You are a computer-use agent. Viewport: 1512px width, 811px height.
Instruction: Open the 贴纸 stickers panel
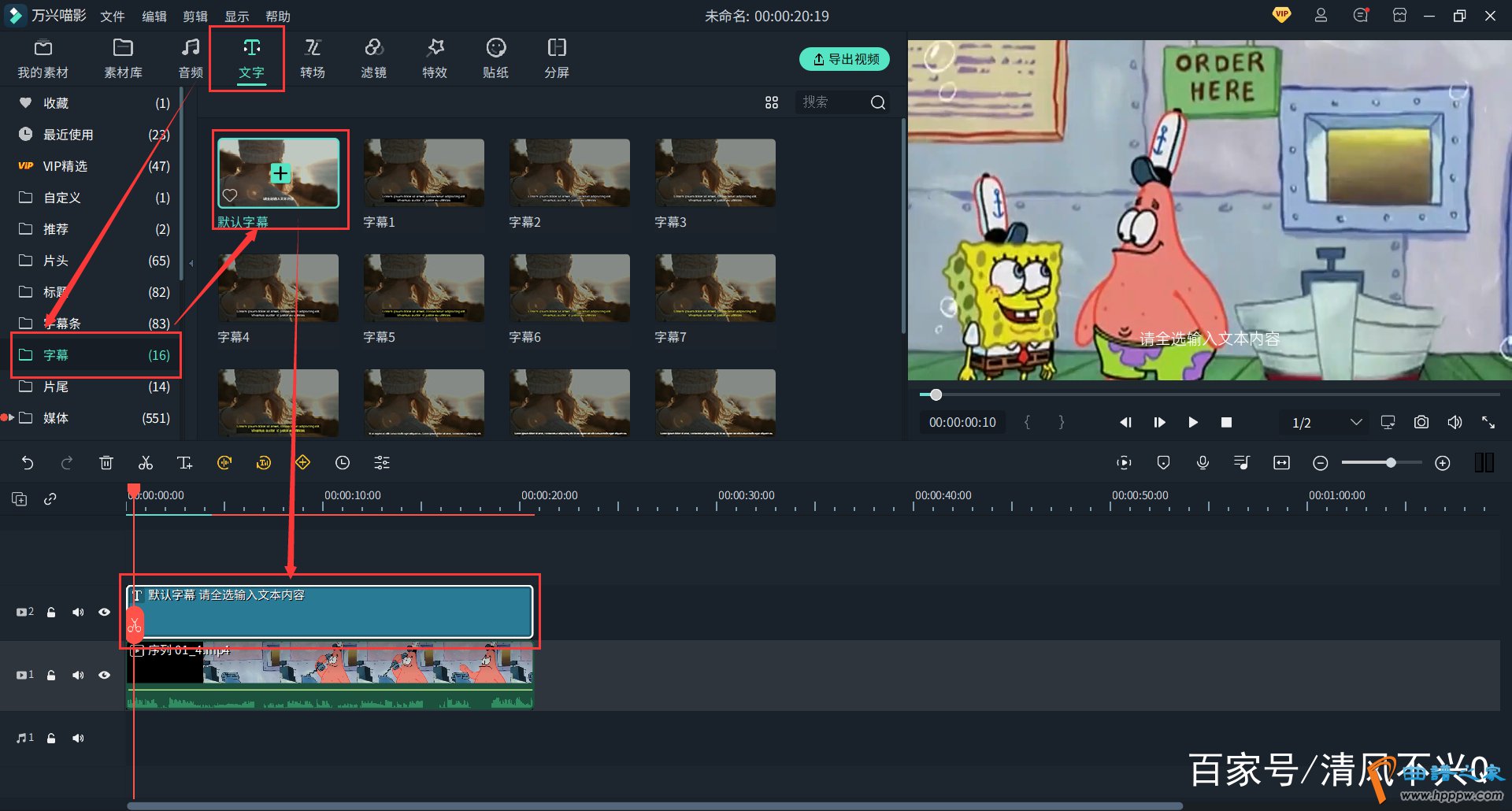click(495, 59)
